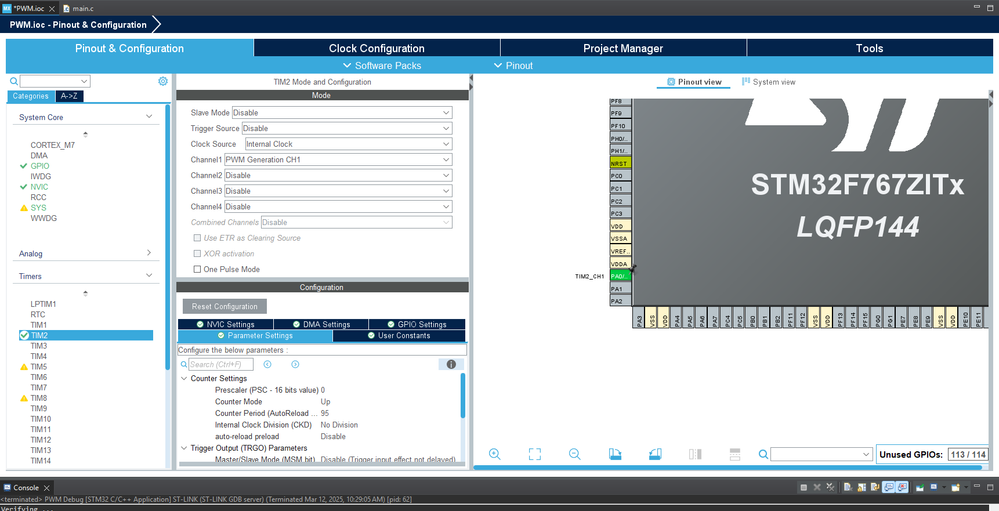Screen dimensions: 999x511
Task: Remove launch with console X icon
Action: click(x=817, y=487)
